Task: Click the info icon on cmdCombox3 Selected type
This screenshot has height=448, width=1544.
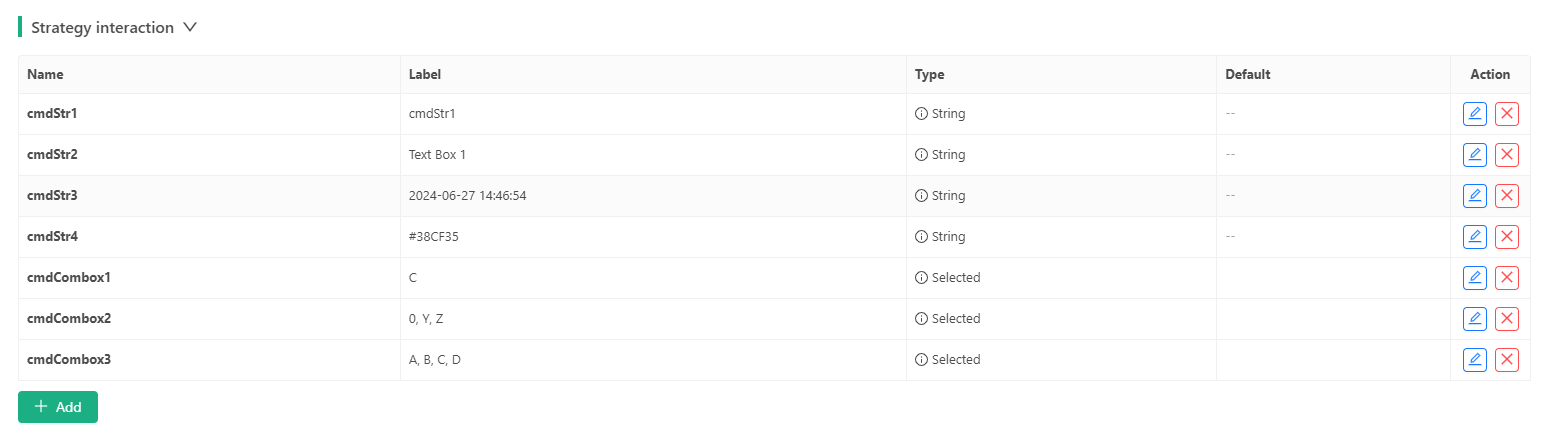Action: pyautogui.click(x=921, y=360)
